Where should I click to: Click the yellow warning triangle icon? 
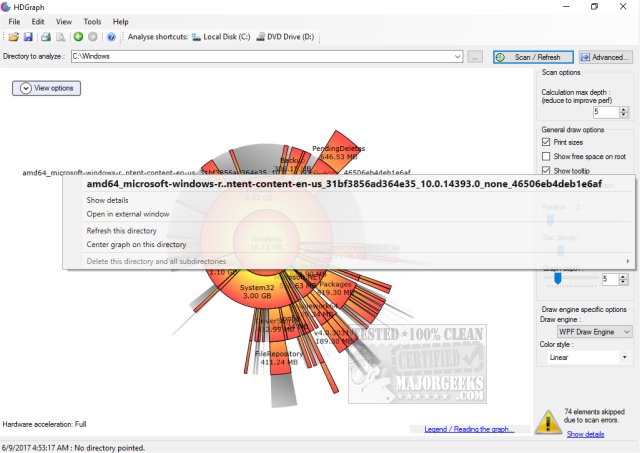[x=548, y=422]
